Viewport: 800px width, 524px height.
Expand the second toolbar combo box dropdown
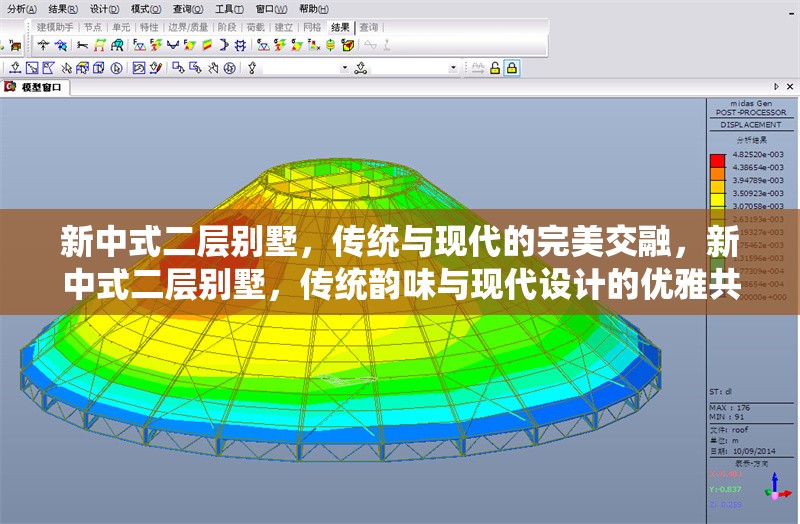[x=453, y=68]
